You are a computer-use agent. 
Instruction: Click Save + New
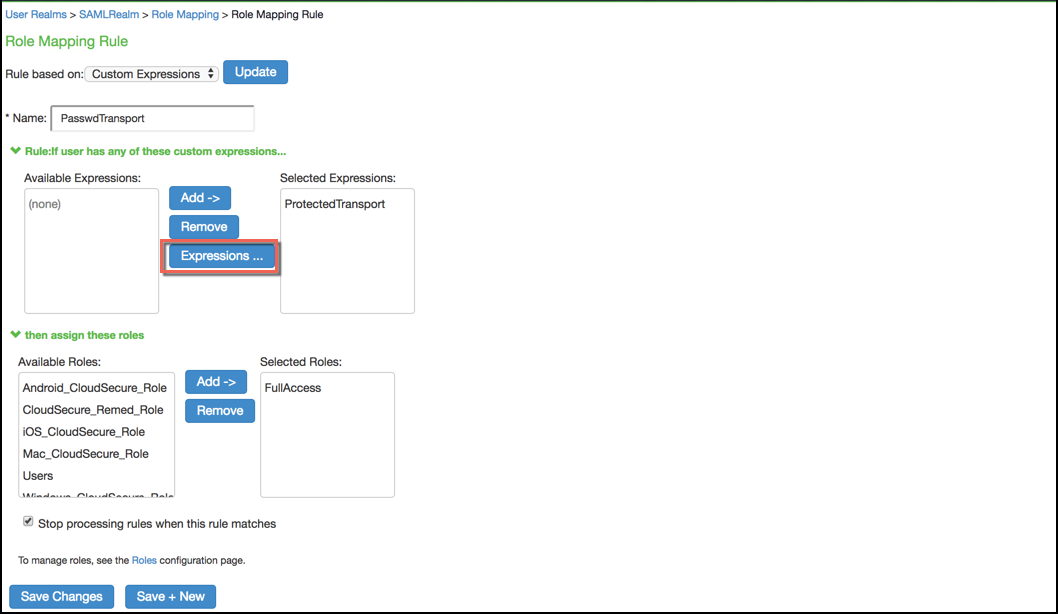pyautogui.click(x=170, y=596)
